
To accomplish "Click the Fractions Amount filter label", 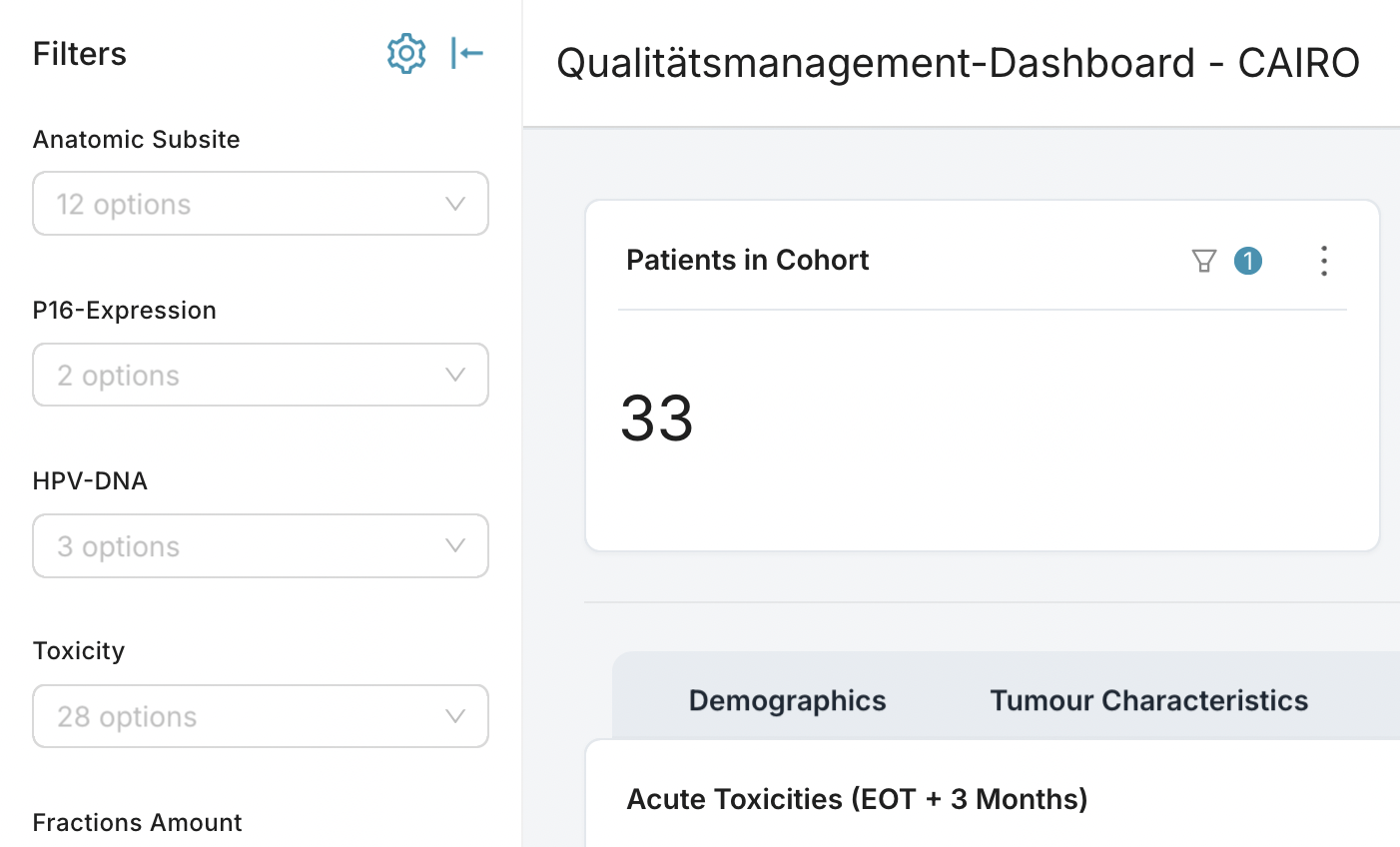I will click(137, 822).
